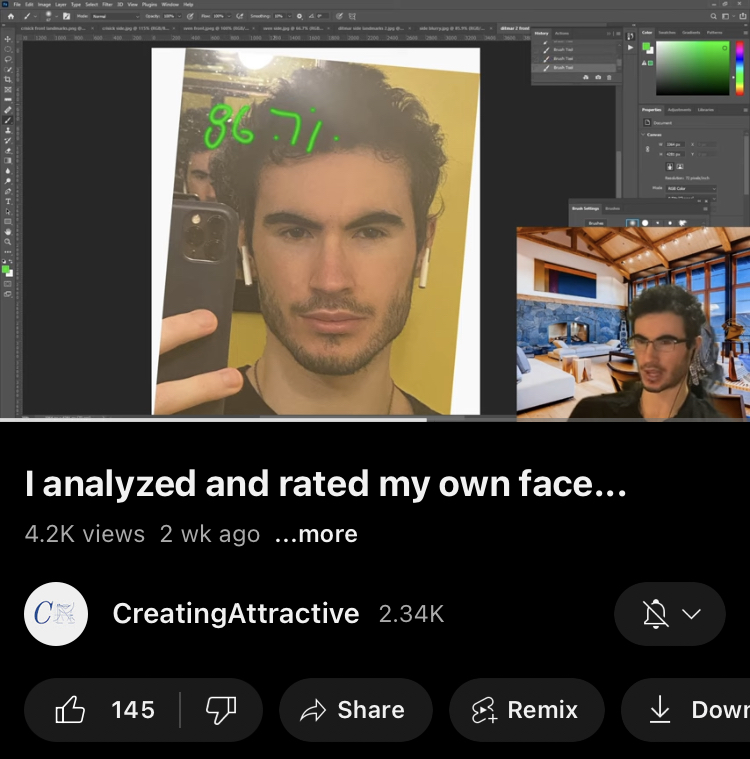Select the Hand tool
This screenshot has width=750, height=759.
point(8,231)
